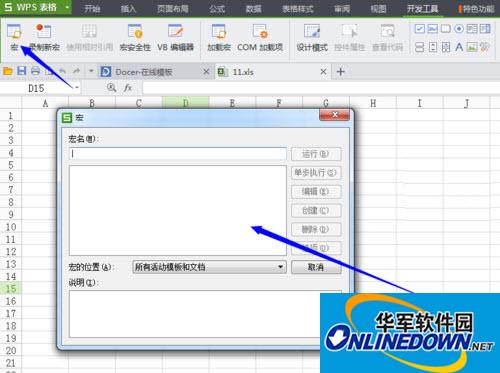The width and height of the screenshot is (500, 373).
Task: Toggle 设计模式 design mode
Action: click(x=312, y=37)
